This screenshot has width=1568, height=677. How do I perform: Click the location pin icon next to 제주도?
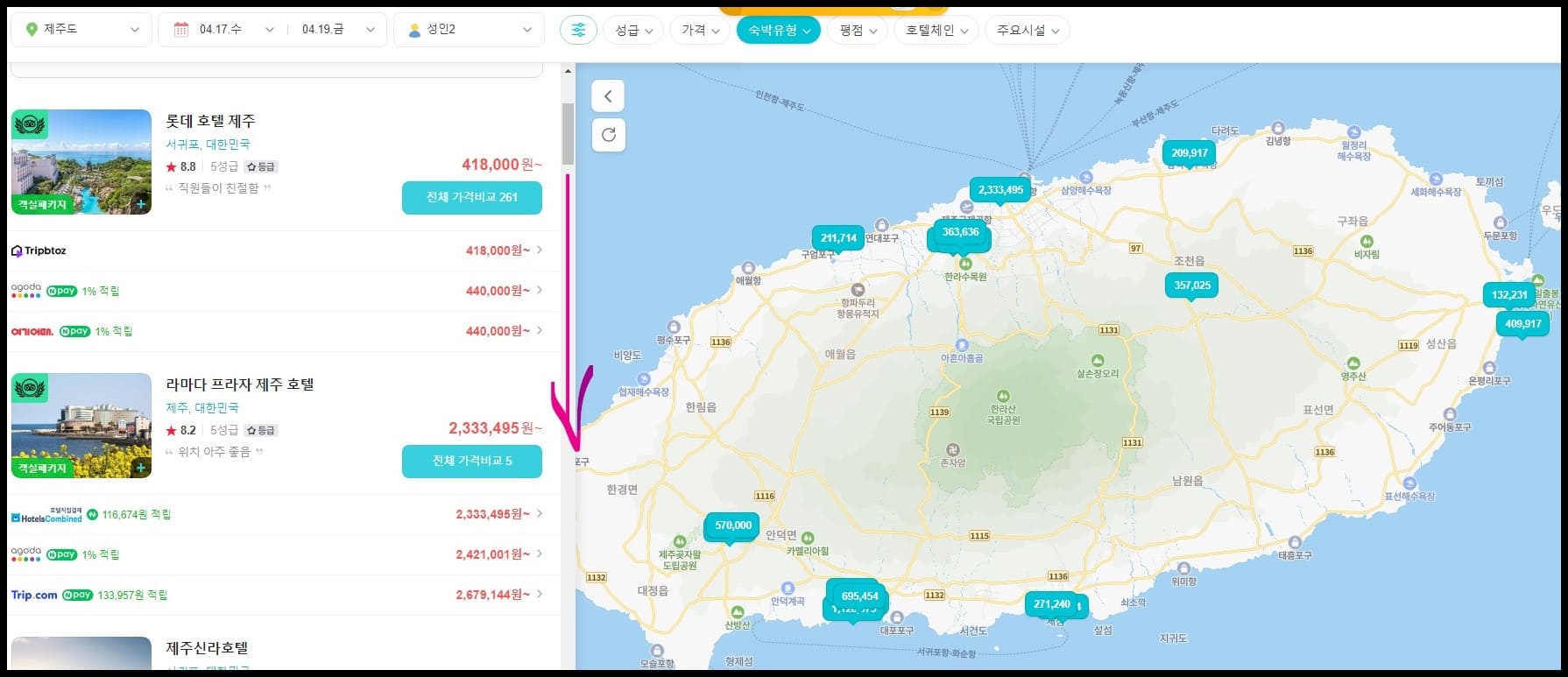click(x=32, y=30)
